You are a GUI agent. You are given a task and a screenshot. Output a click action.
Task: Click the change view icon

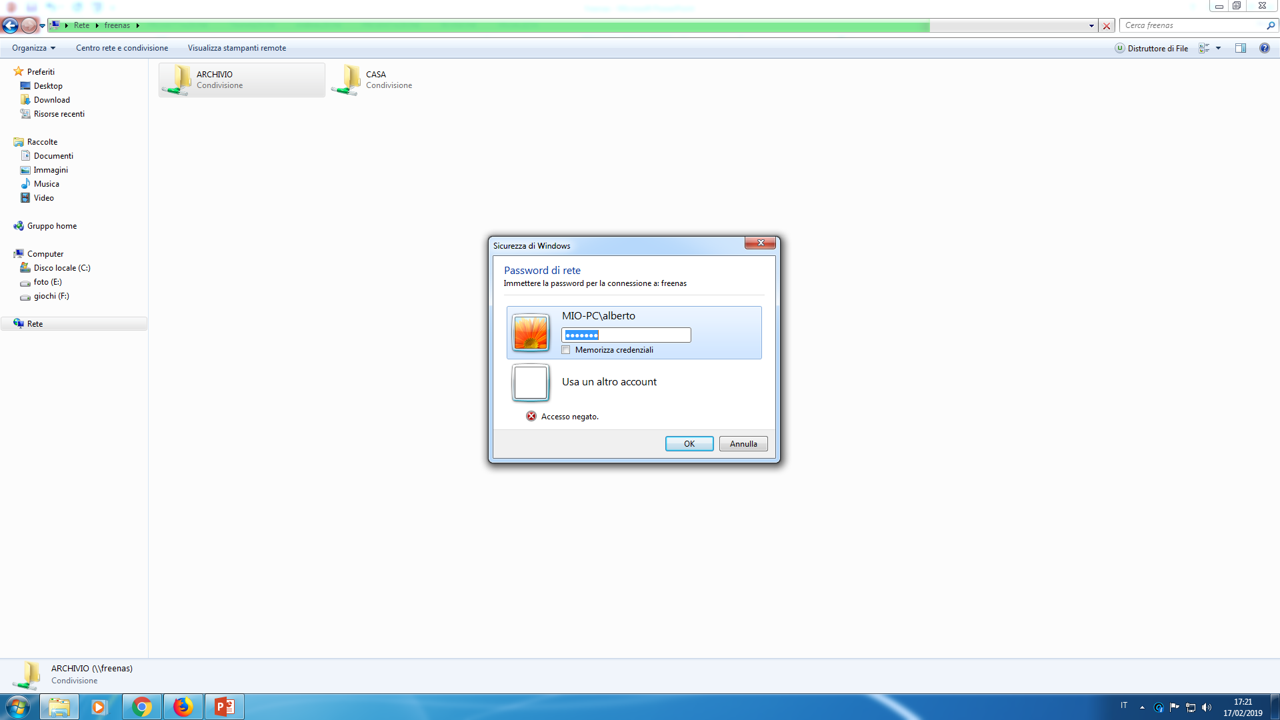[1204, 48]
